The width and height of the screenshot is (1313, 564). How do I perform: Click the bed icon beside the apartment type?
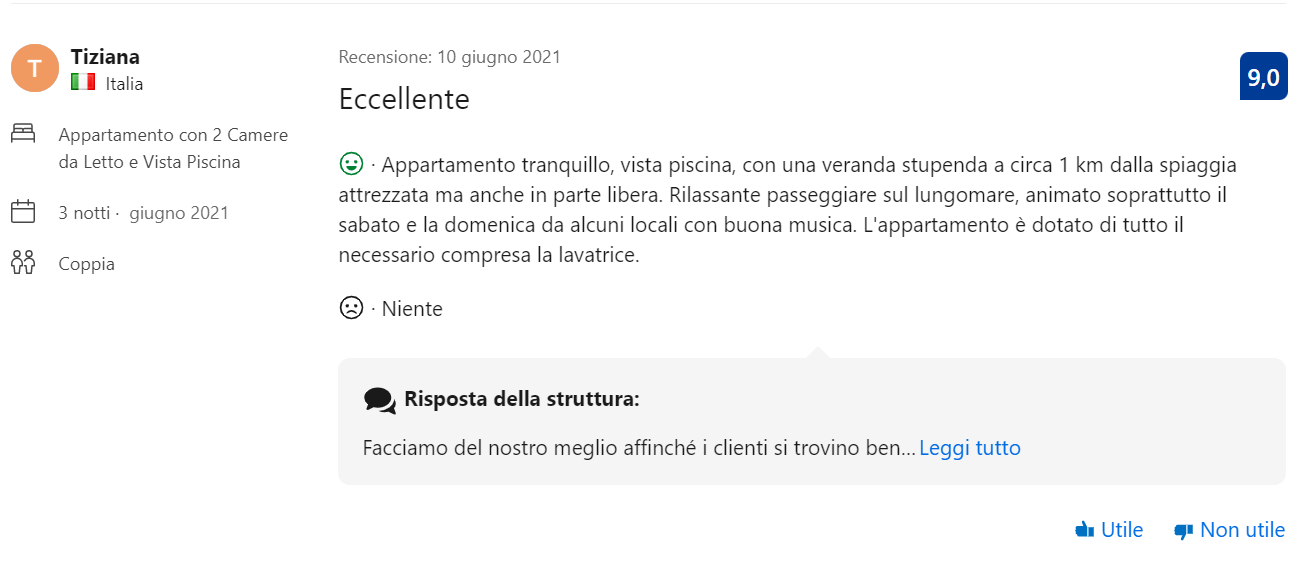[x=23, y=132]
